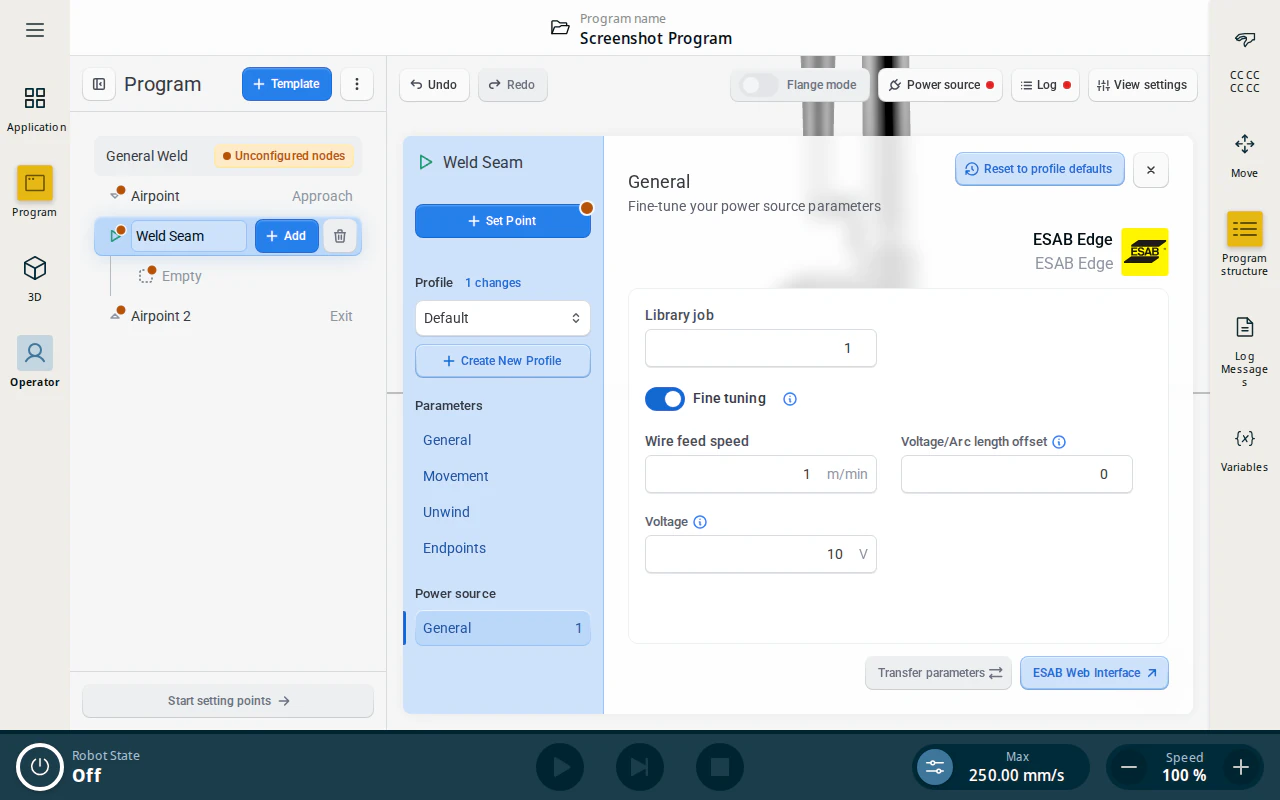
Task: Select the General parameters tab
Action: click(503, 440)
